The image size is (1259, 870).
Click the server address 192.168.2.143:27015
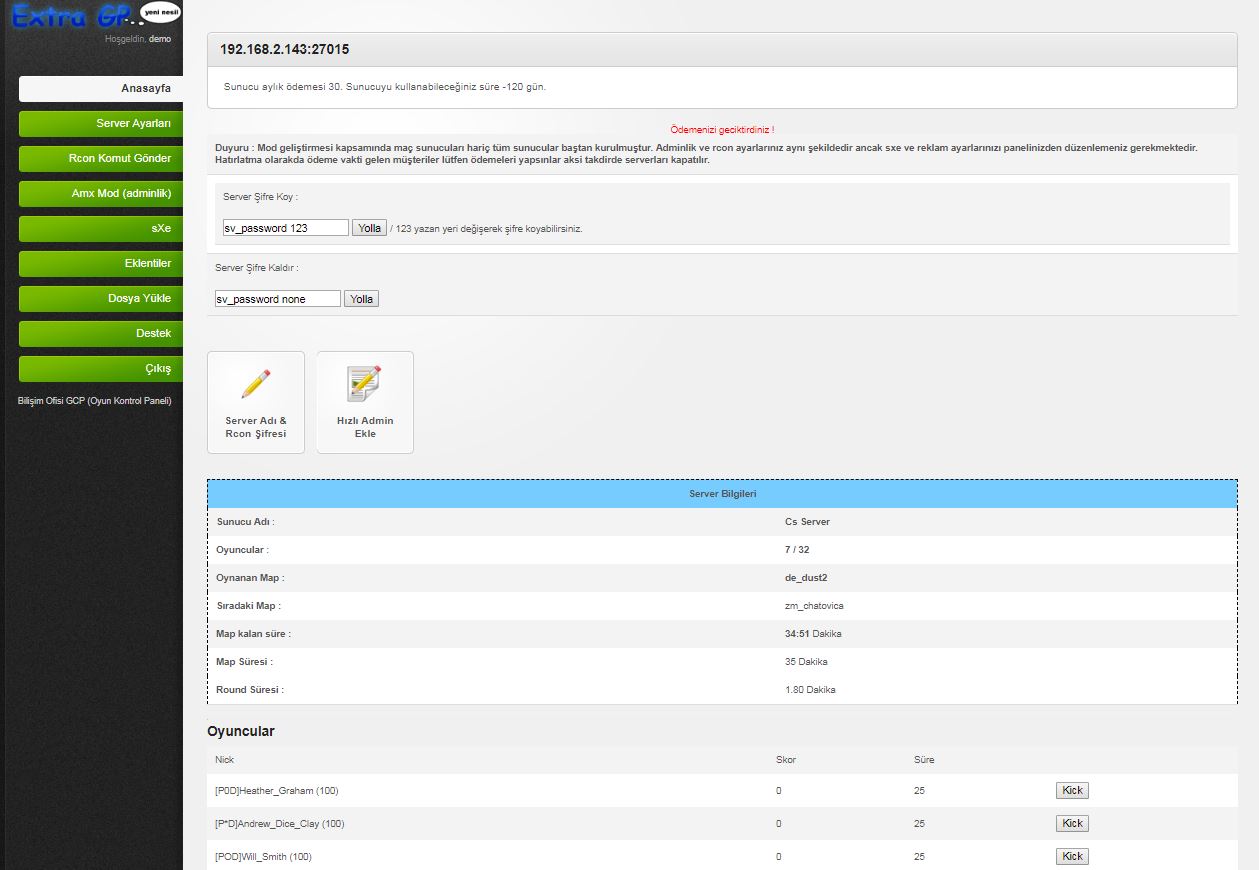[285, 49]
